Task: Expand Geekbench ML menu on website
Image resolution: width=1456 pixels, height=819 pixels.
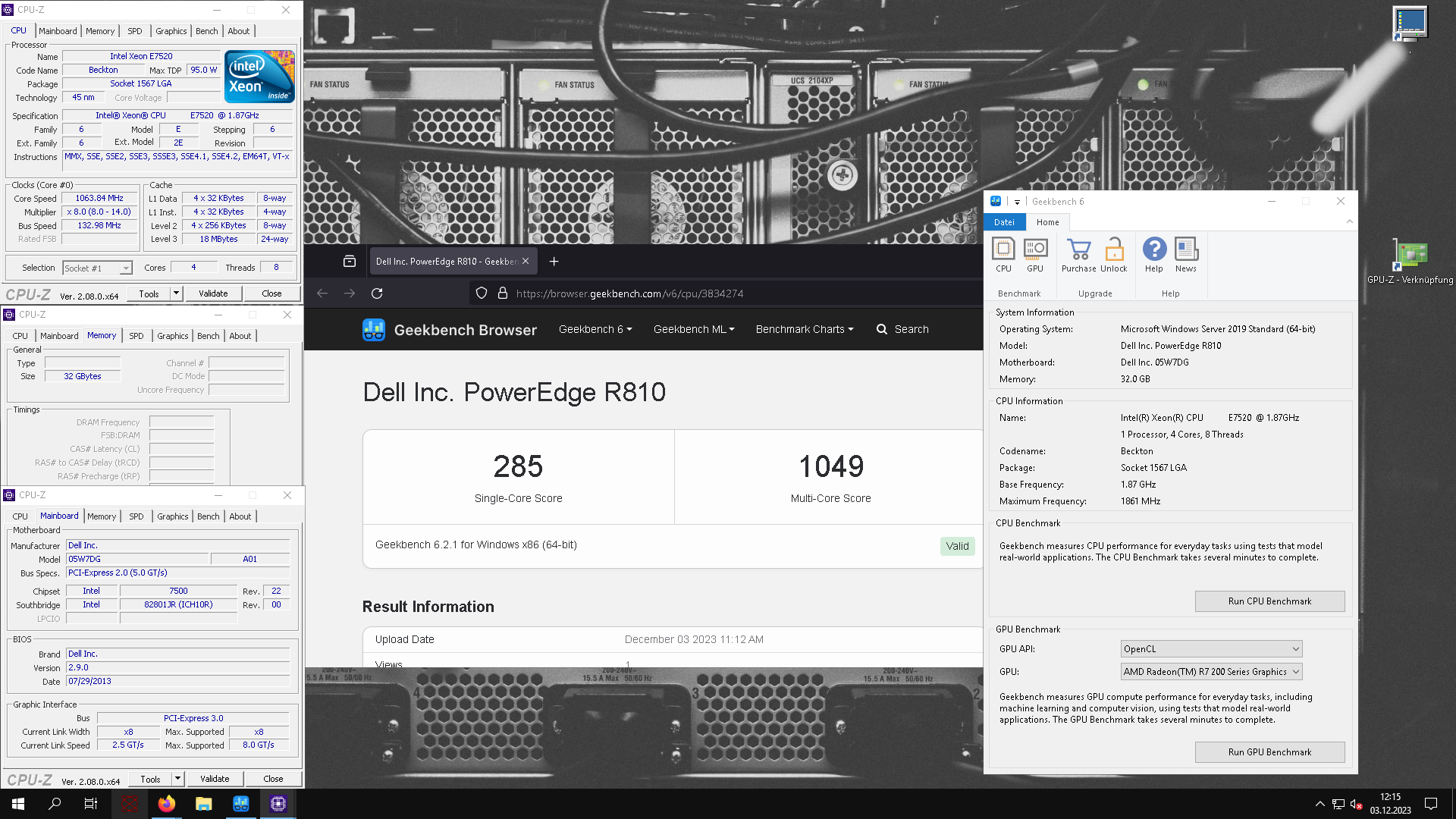Action: pos(694,329)
